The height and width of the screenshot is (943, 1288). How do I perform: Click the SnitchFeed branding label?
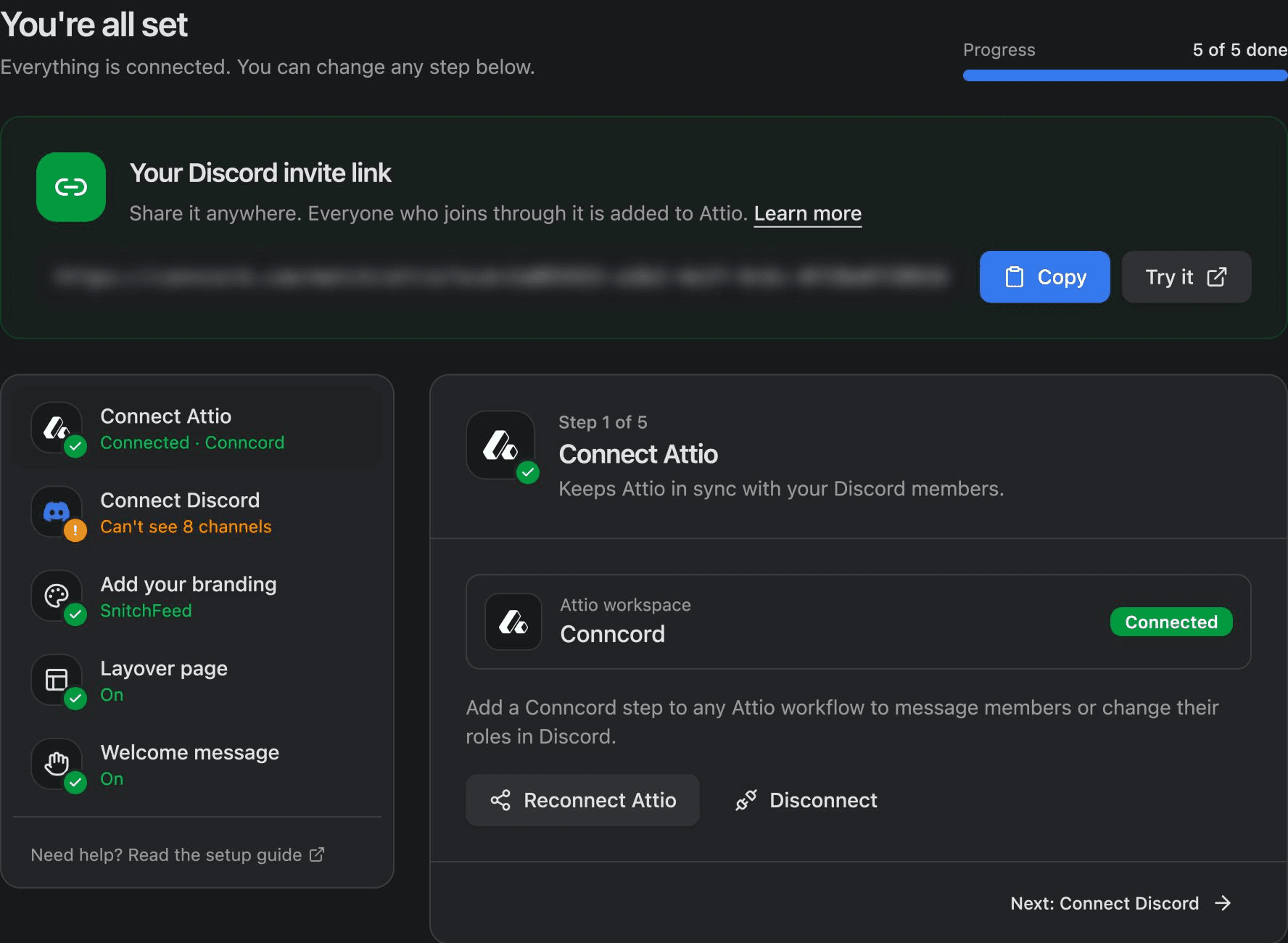pyautogui.click(x=146, y=611)
